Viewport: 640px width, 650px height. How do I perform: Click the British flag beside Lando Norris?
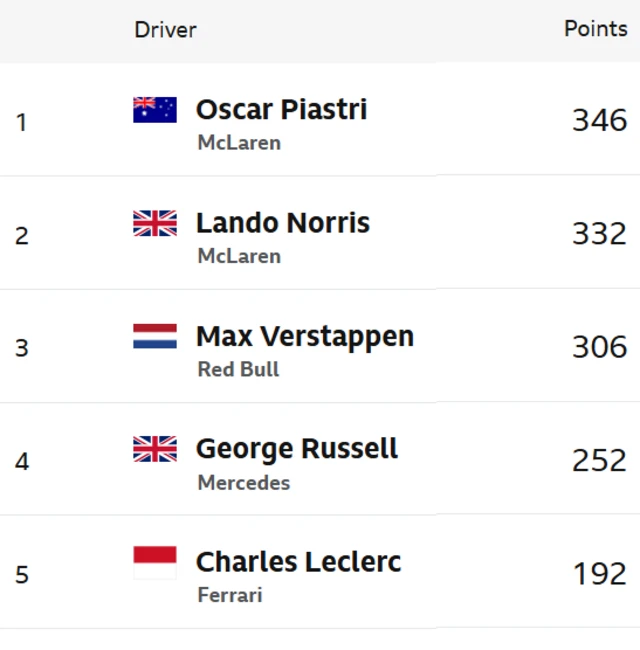[155, 223]
